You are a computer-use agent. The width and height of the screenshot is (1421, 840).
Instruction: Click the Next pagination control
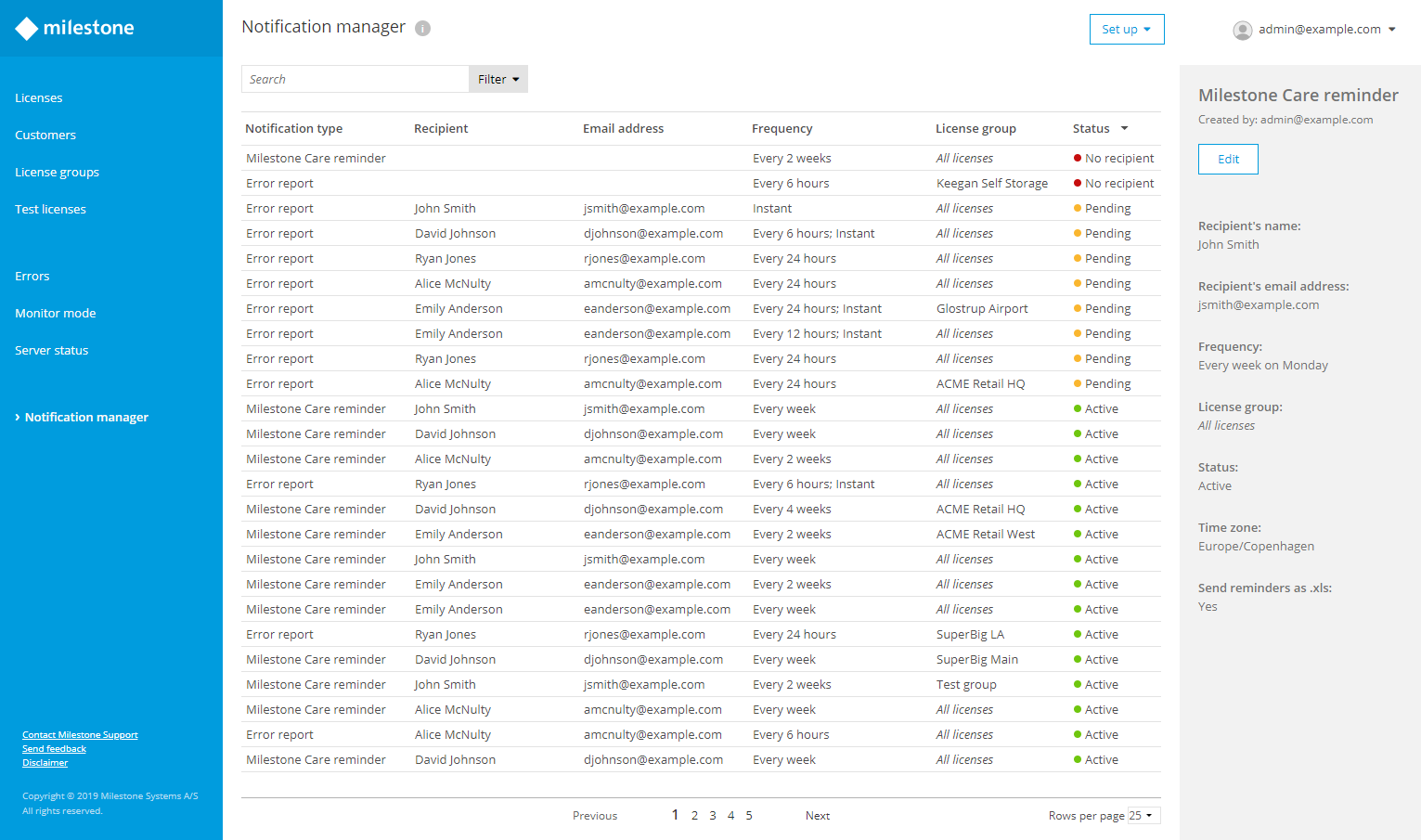click(817, 815)
